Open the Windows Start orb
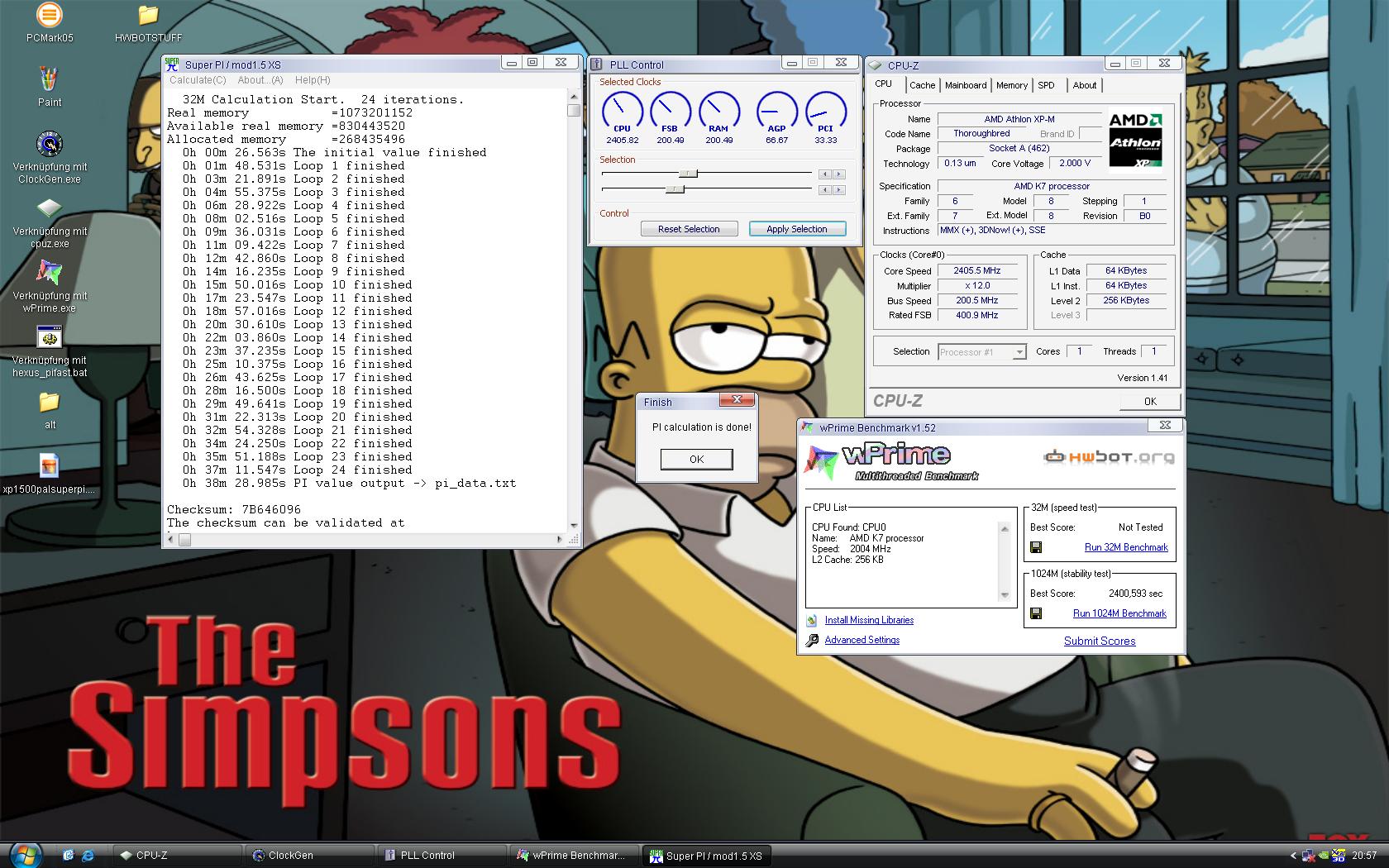This screenshot has height=868, width=1389. tap(25, 855)
